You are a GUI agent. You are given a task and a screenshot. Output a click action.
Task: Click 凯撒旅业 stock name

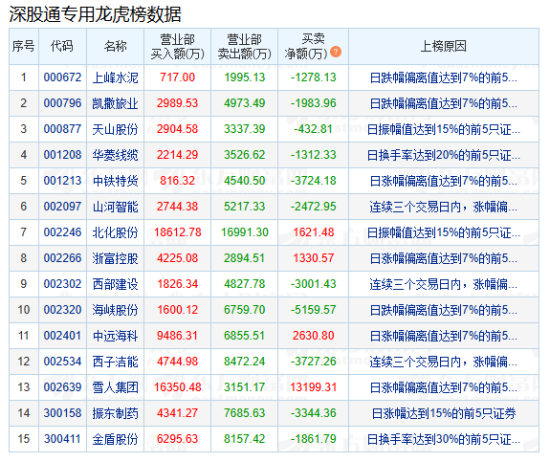pos(115,103)
